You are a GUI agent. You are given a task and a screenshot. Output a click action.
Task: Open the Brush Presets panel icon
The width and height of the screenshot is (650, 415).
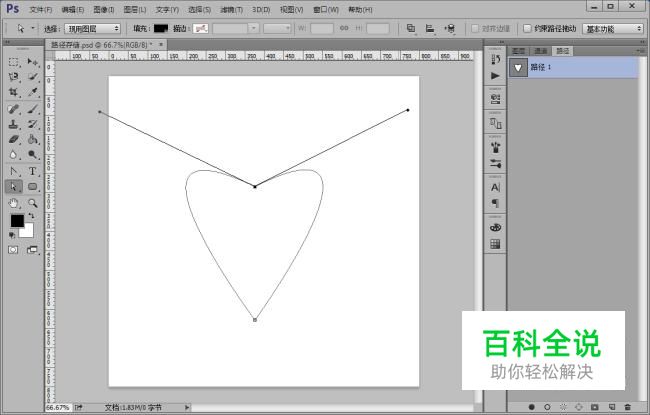[495, 164]
